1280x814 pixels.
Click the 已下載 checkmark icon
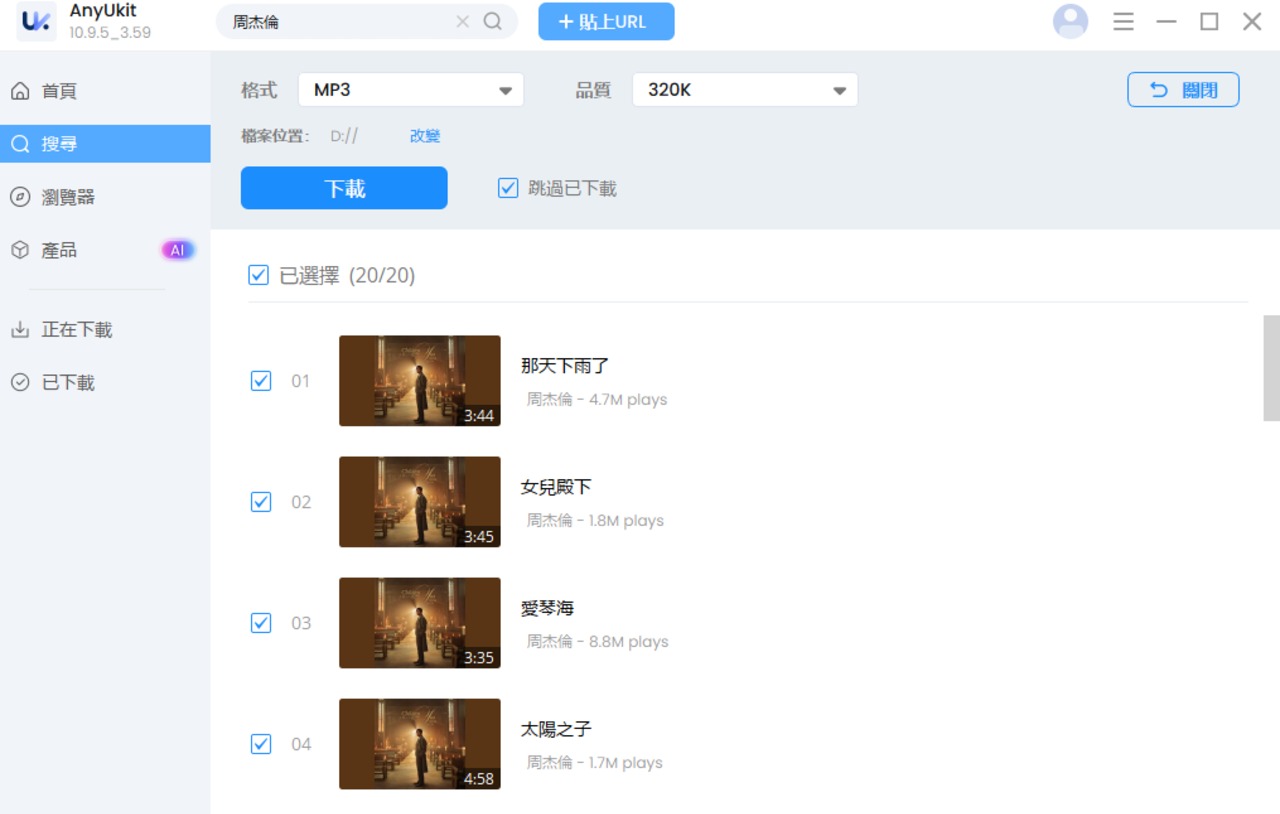pos(20,383)
